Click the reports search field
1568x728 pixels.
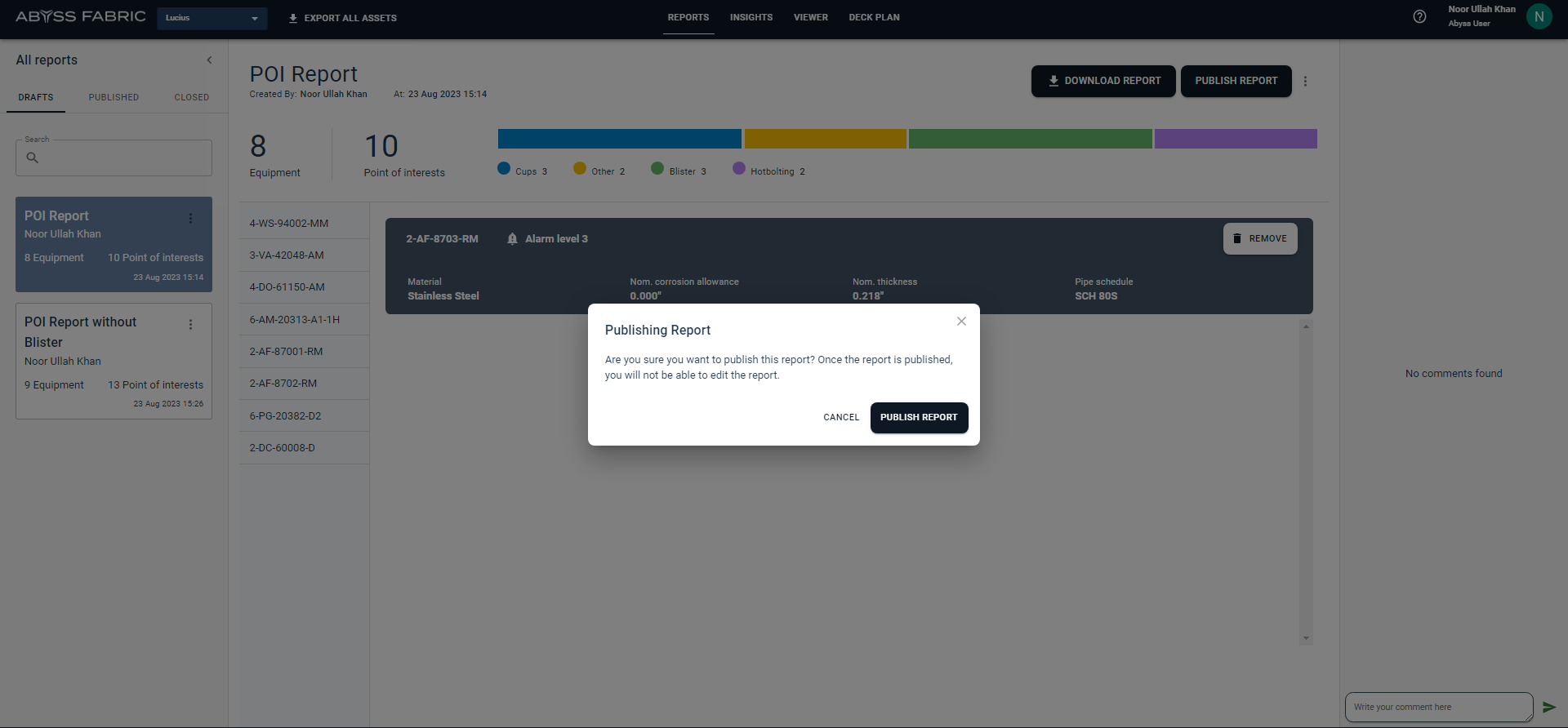[114, 158]
